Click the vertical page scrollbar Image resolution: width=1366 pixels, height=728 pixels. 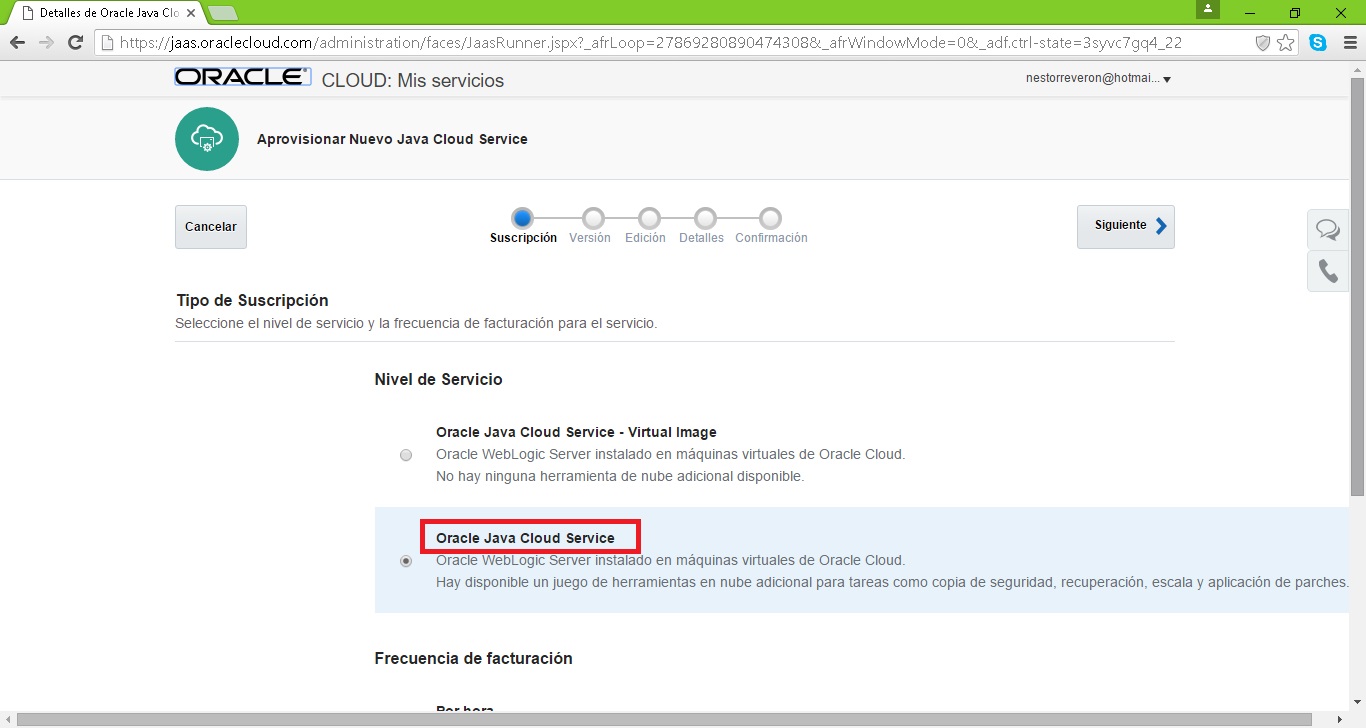(x=1357, y=300)
